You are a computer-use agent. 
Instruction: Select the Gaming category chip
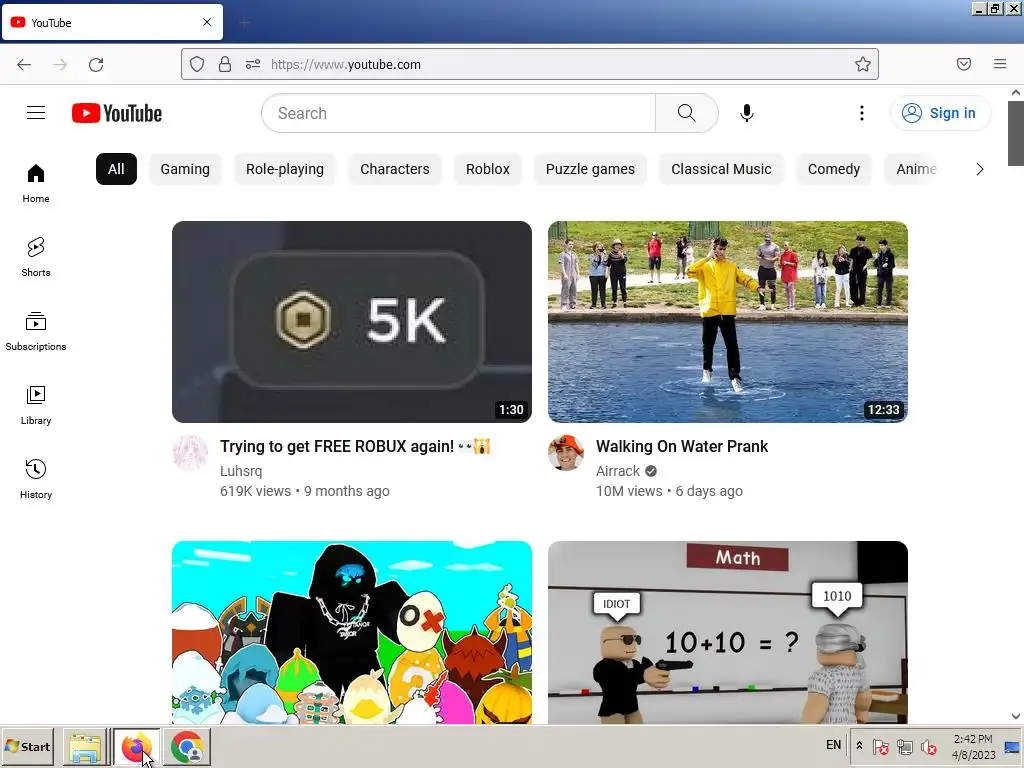tap(185, 169)
